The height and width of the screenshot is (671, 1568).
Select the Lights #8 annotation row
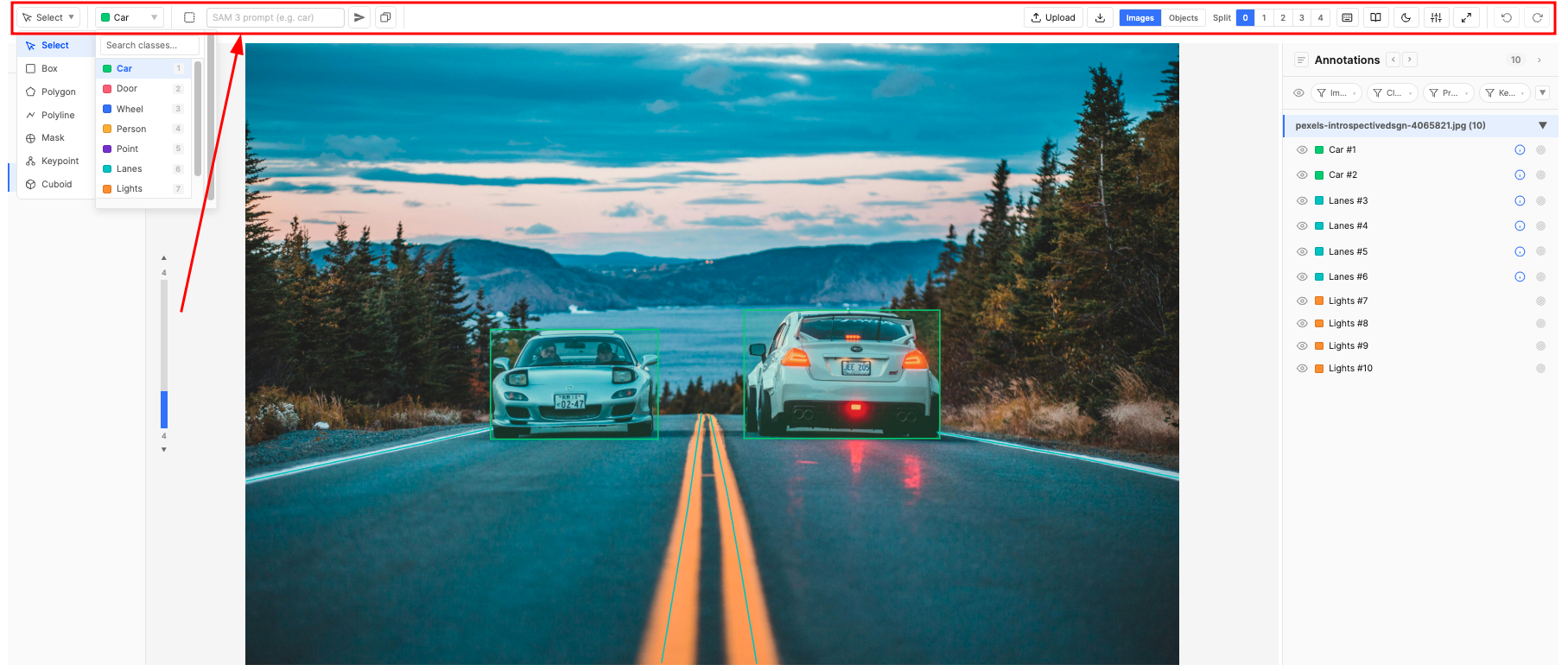1421,324
